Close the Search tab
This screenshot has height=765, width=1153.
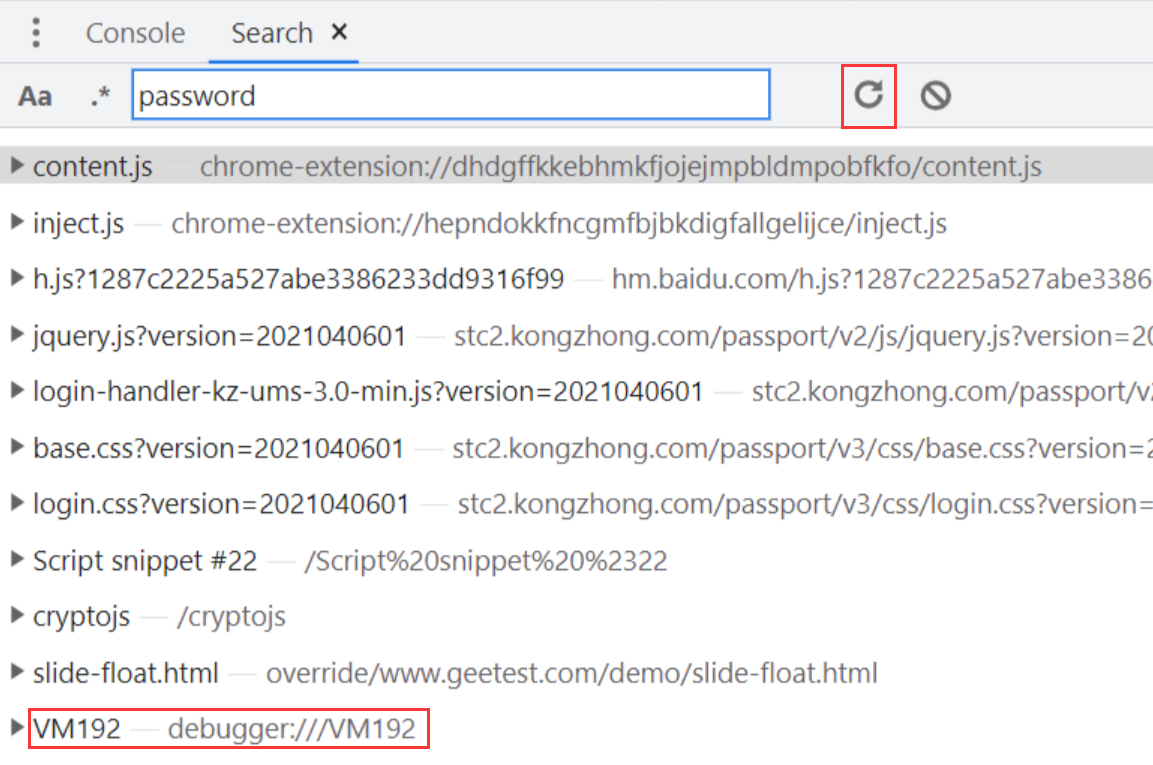click(x=339, y=32)
